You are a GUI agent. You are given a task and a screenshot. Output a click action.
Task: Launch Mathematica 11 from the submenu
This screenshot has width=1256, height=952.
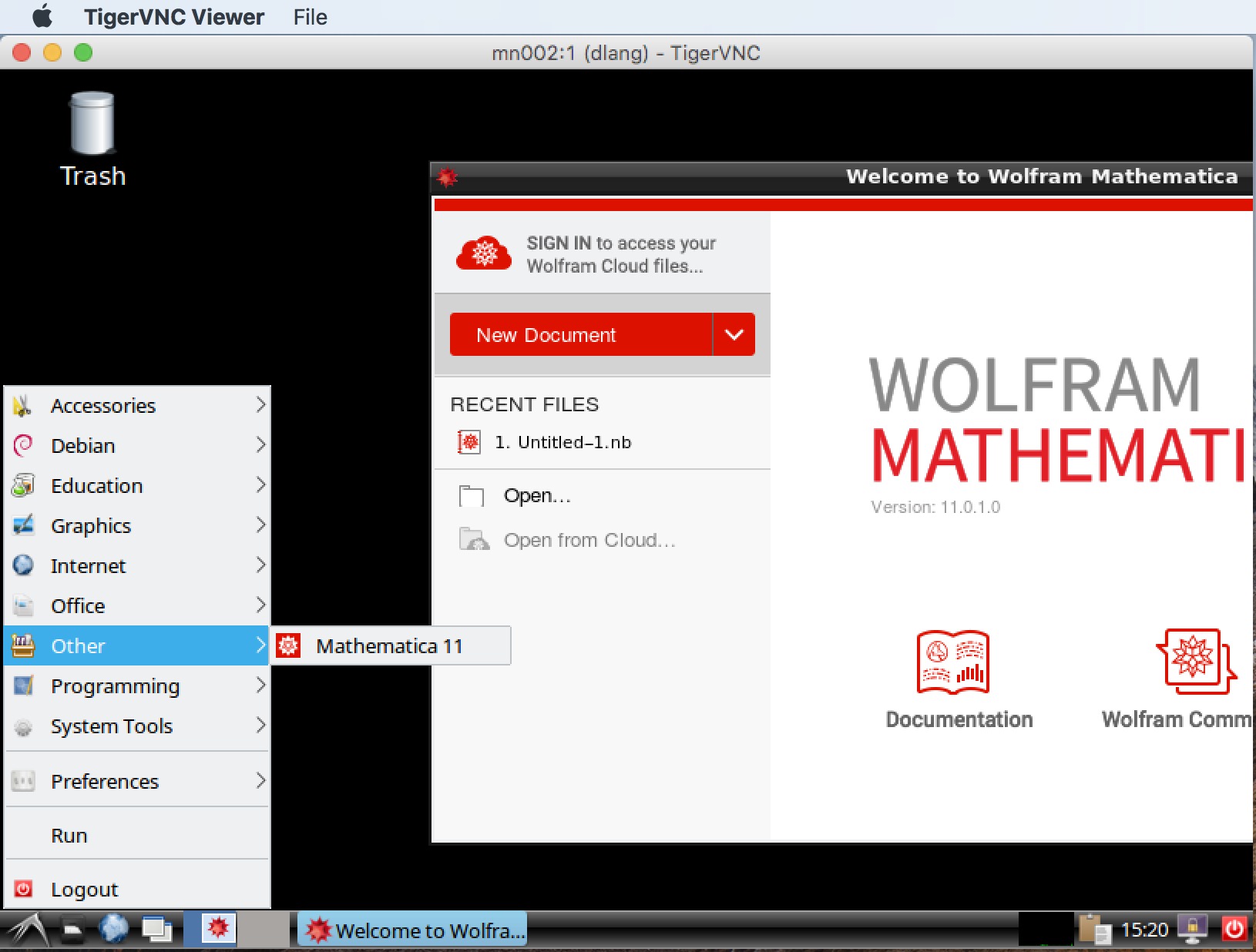point(391,645)
